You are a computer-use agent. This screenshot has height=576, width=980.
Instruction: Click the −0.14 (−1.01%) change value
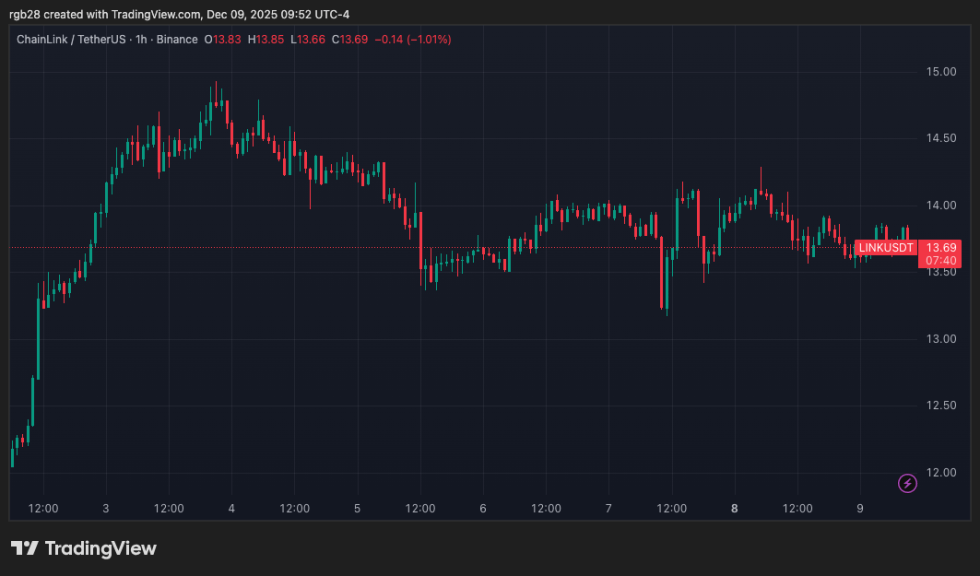coord(414,39)
